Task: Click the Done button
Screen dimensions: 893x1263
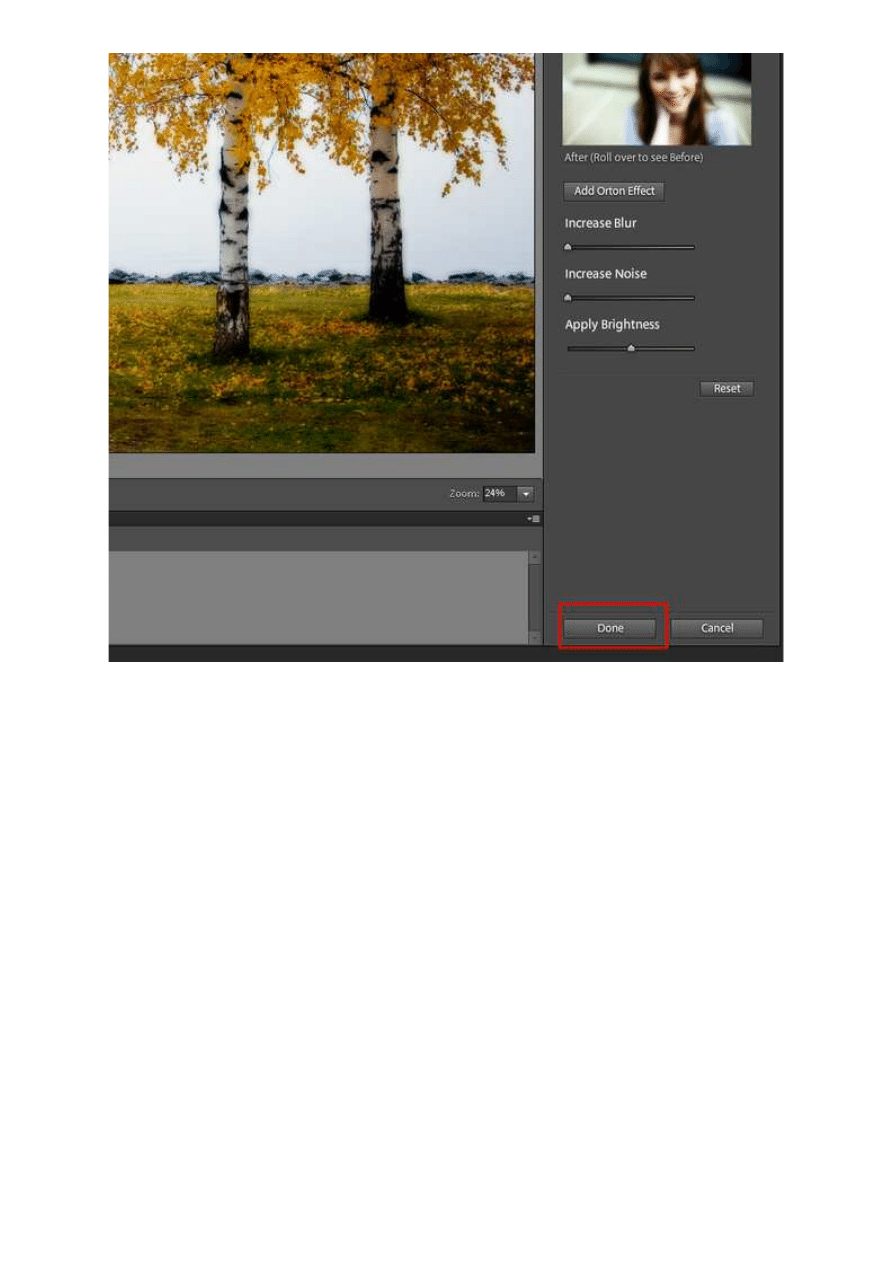Action: 610,628
